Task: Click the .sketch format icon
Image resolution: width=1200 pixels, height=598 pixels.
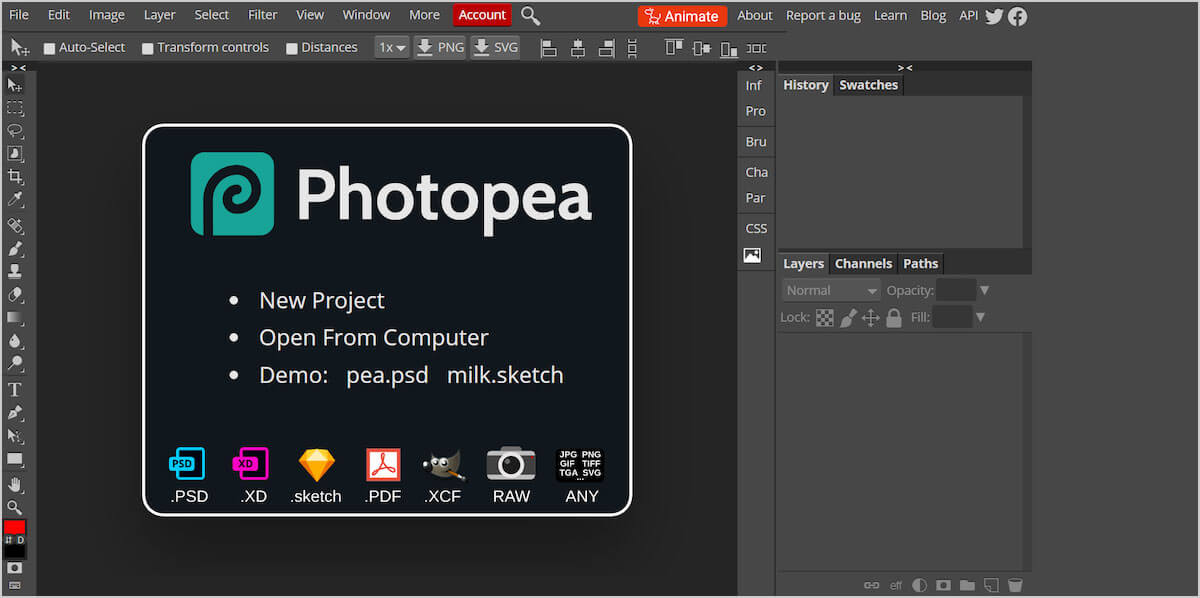Action: click(x=317, y=464)
